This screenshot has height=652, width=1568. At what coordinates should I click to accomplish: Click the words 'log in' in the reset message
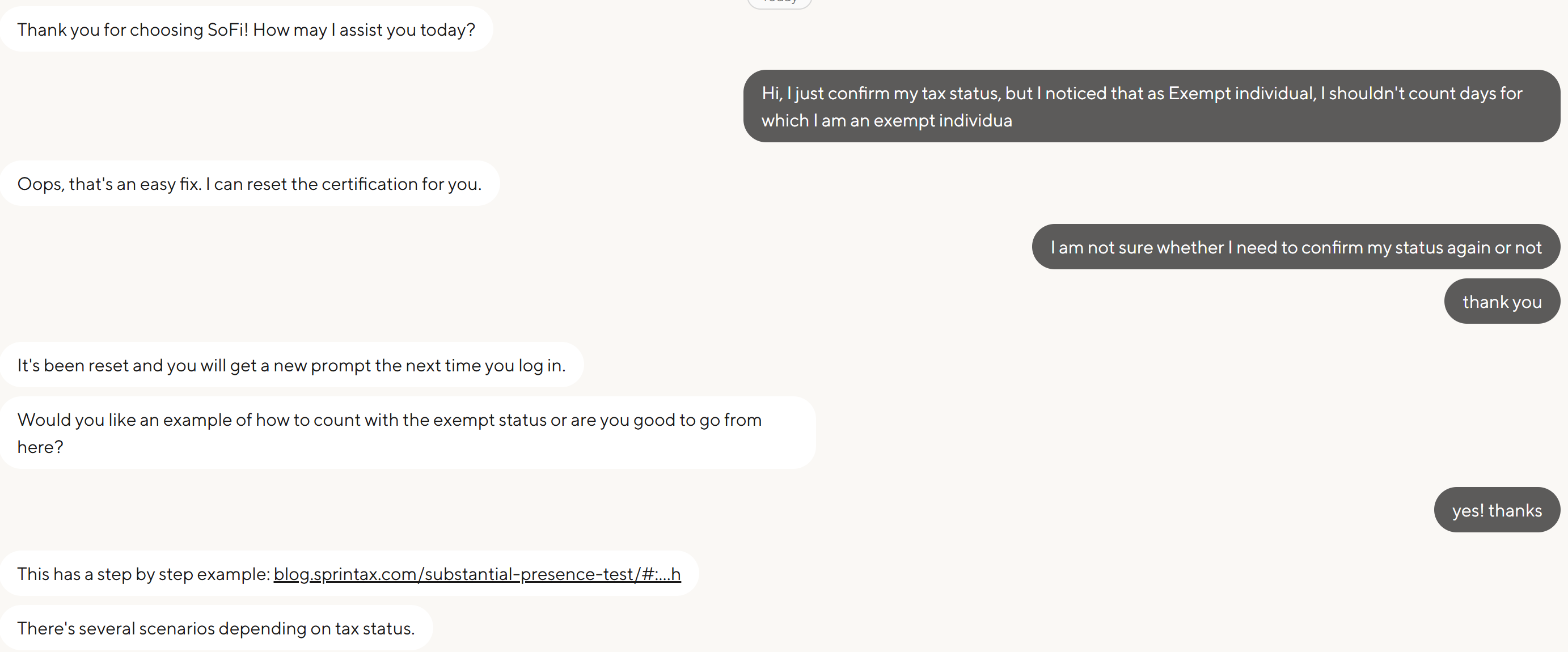pos(541,365)
